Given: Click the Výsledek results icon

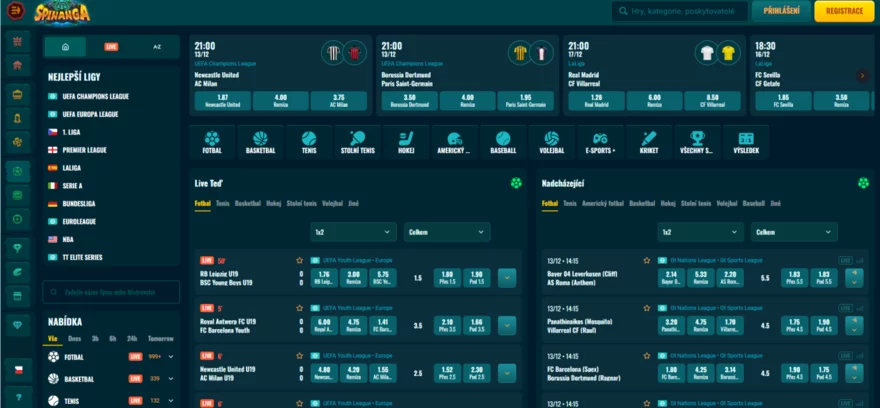Looking at the screenshot, I should [x=745, y=142].
